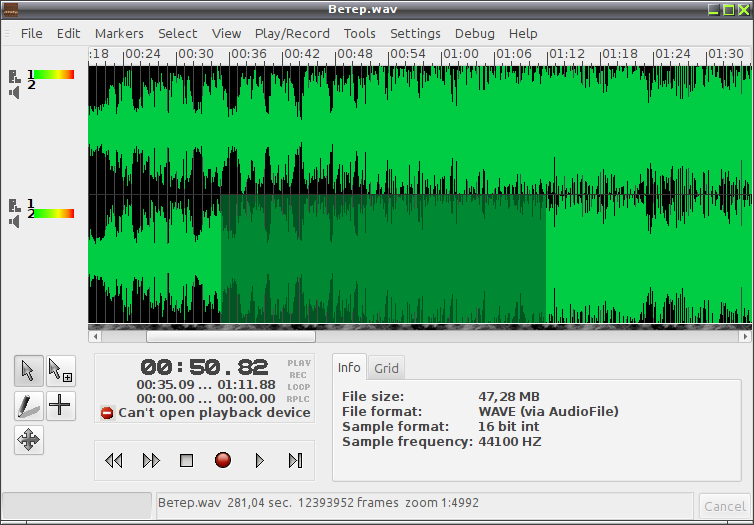This screenshot has height=525, width=754.
Task: Click the File size value 47,28 MB
Action: (509, 397)
